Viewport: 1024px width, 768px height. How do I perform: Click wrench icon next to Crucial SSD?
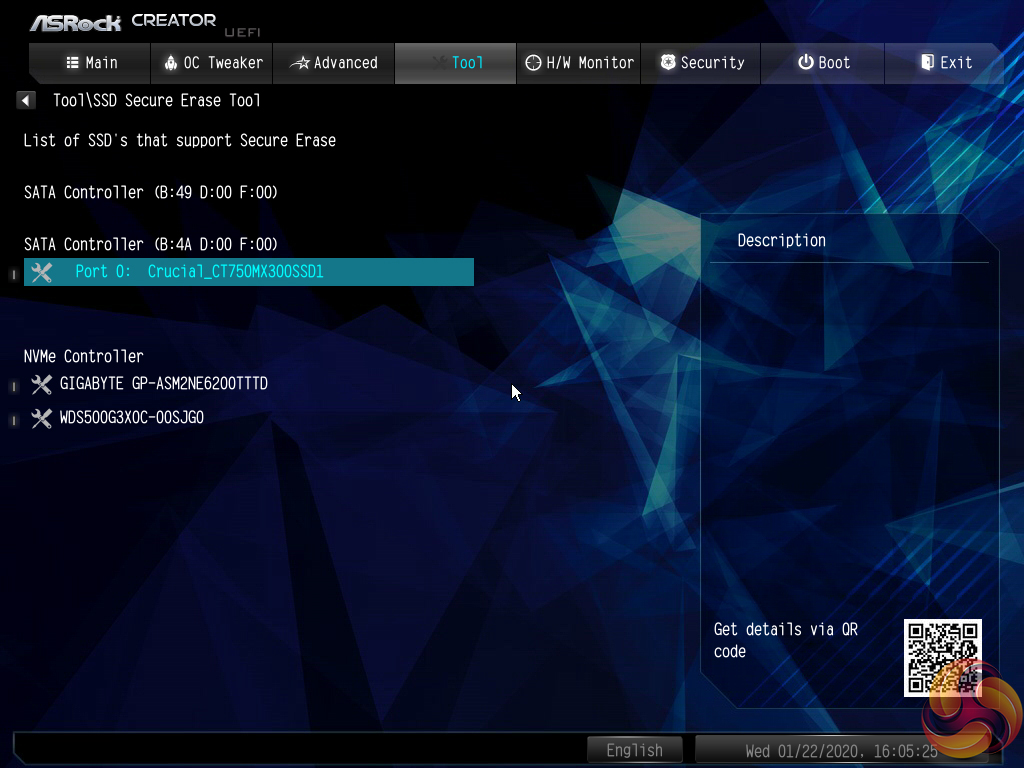41,272
